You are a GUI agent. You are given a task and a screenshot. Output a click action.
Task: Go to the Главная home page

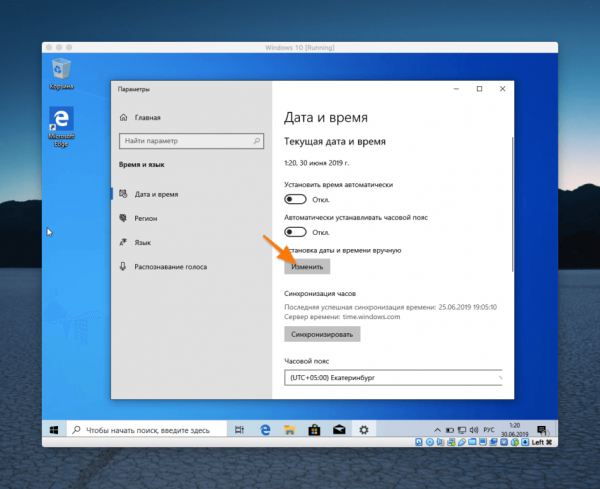140,117
